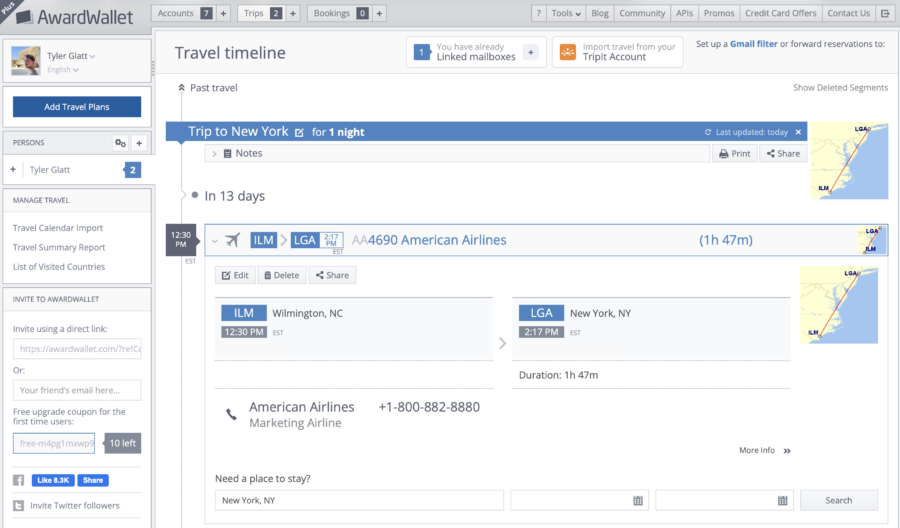Open Credit Card Offers menu item
This screenshot has width=900, height=528.
pos(781,13)
